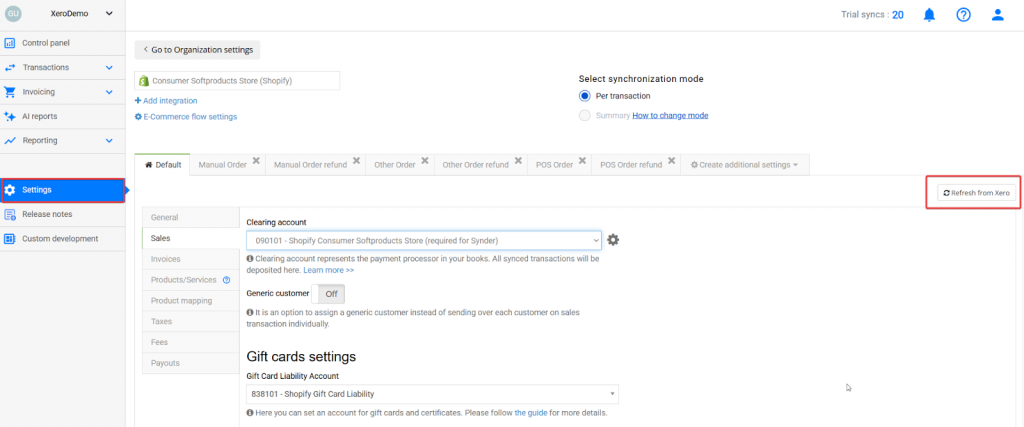Image resolution: width=1024 pixels, height=427 pixels.
Task: Open Gift Card Liability Account dropdown
Action: pos(432,394)
